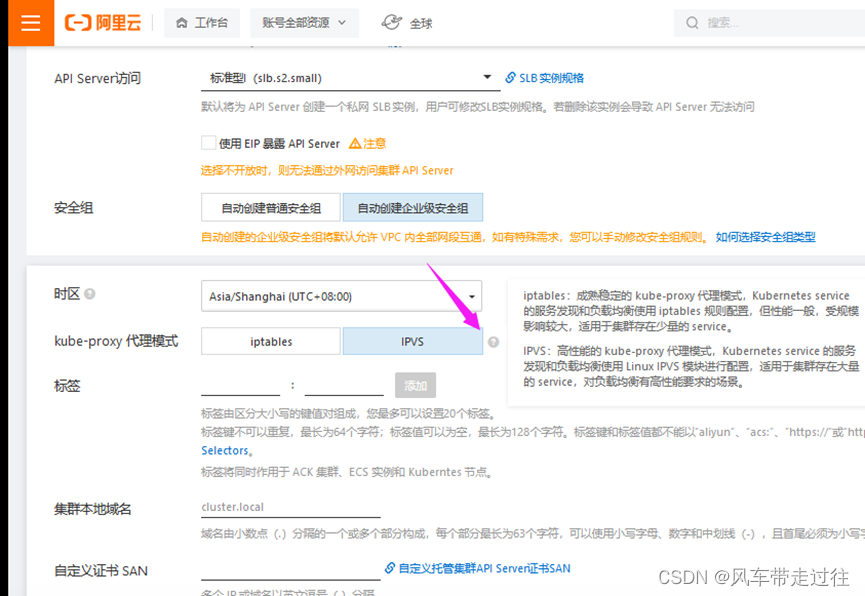Click the tag value input field
This screenshot has height=596, width=865.
pyautogui.click(x=344, y=385)
